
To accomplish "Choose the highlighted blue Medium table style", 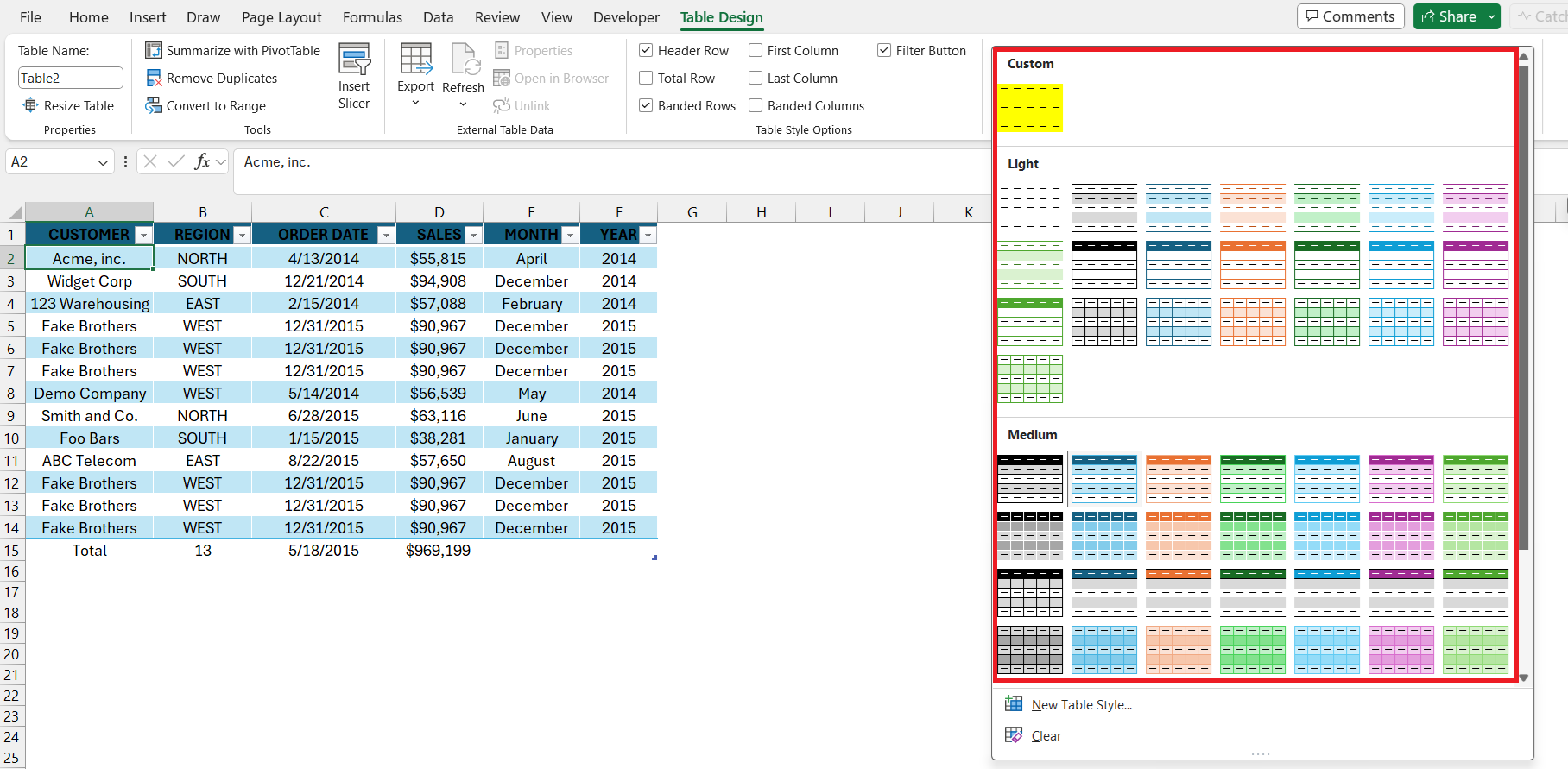I will tap(1104, 479).
